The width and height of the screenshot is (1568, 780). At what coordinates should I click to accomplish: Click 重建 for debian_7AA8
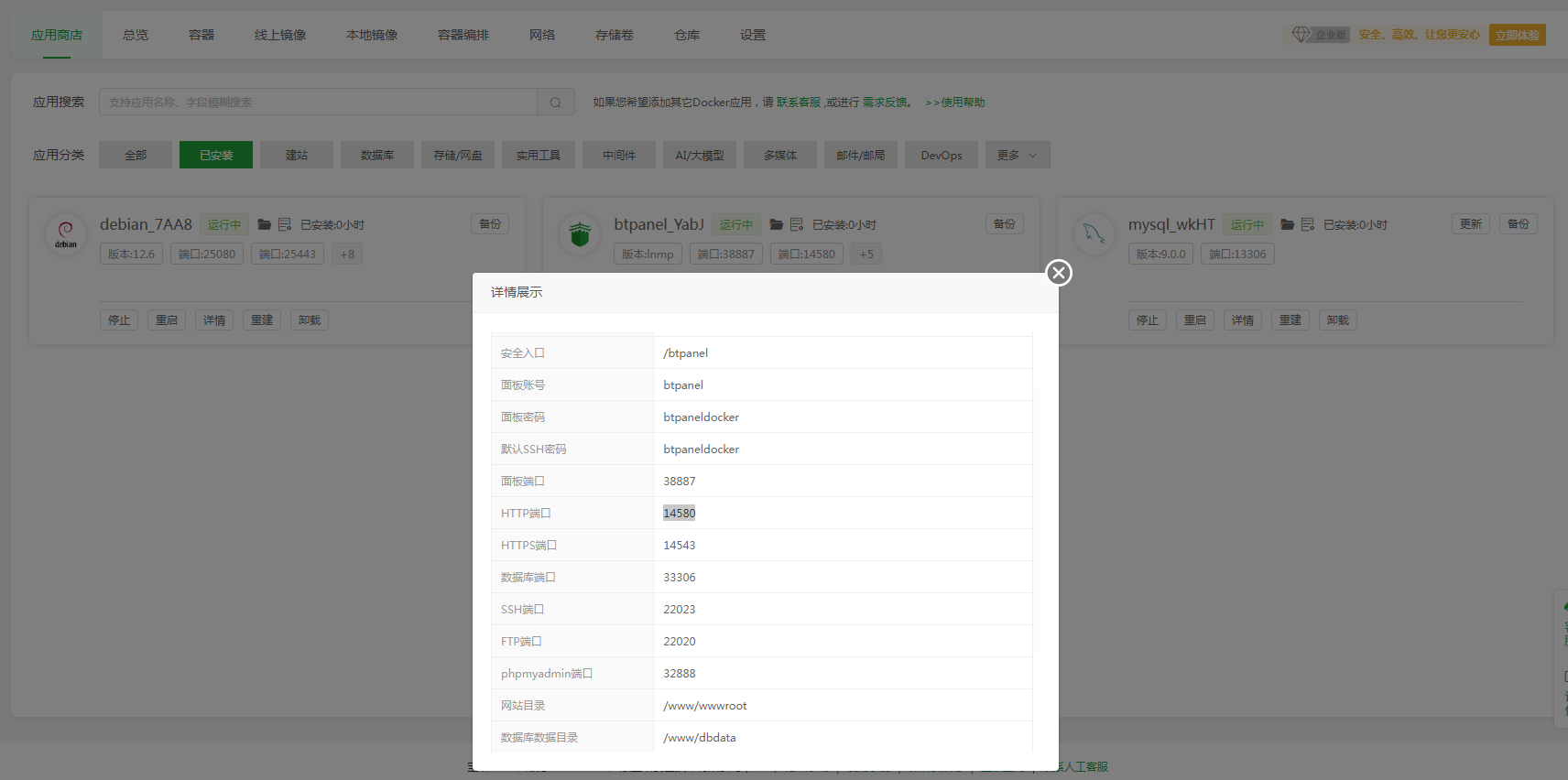click(262, 320)
